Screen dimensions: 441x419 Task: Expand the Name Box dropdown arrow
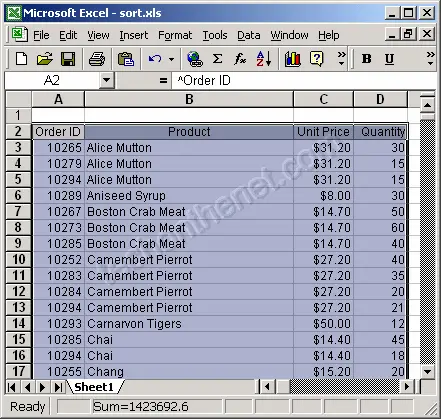tap(107, 80)
